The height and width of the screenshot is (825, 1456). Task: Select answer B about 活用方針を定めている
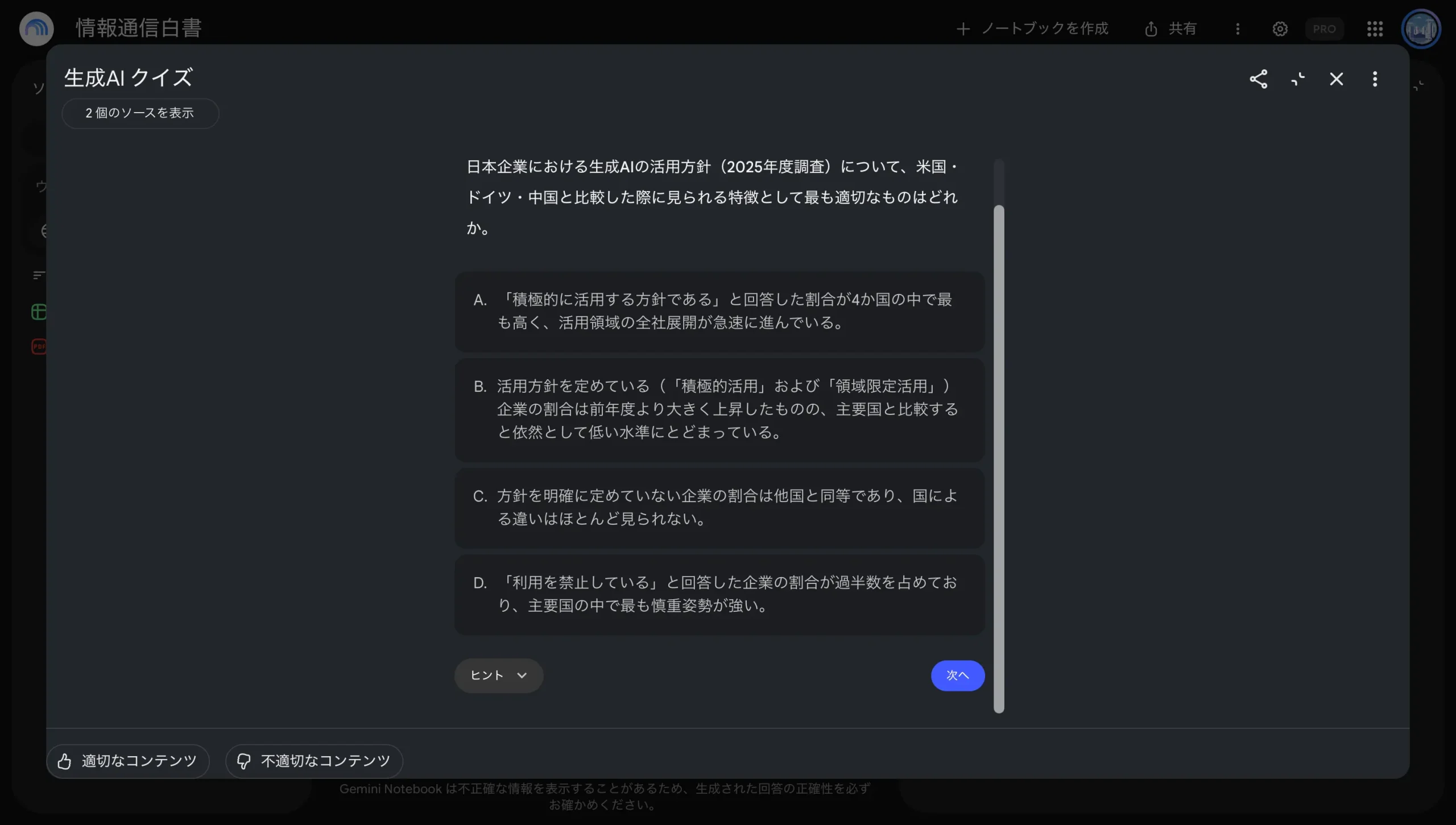719,409
